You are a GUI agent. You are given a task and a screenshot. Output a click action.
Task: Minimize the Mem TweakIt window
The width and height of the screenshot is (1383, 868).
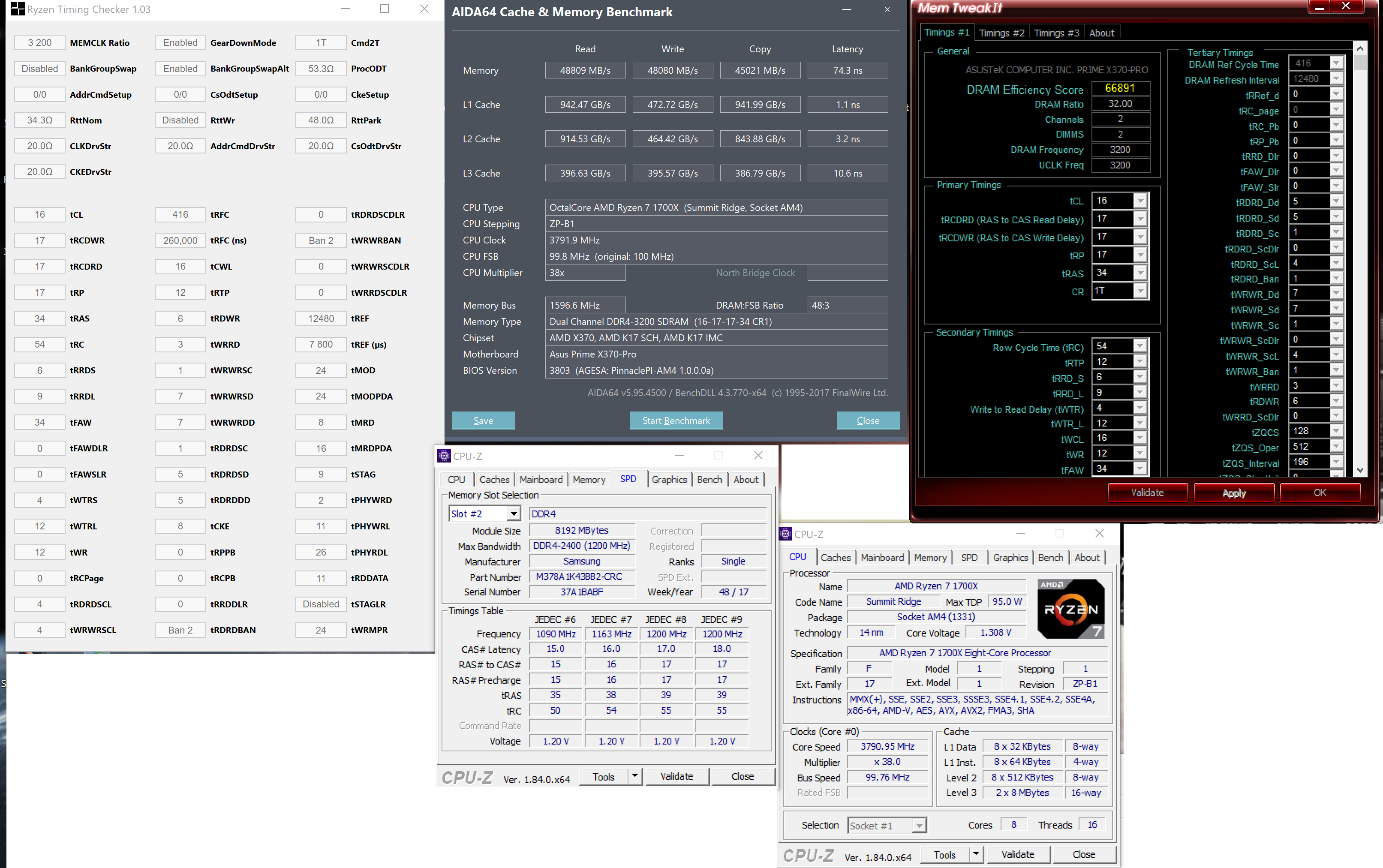pos(1319,7)
